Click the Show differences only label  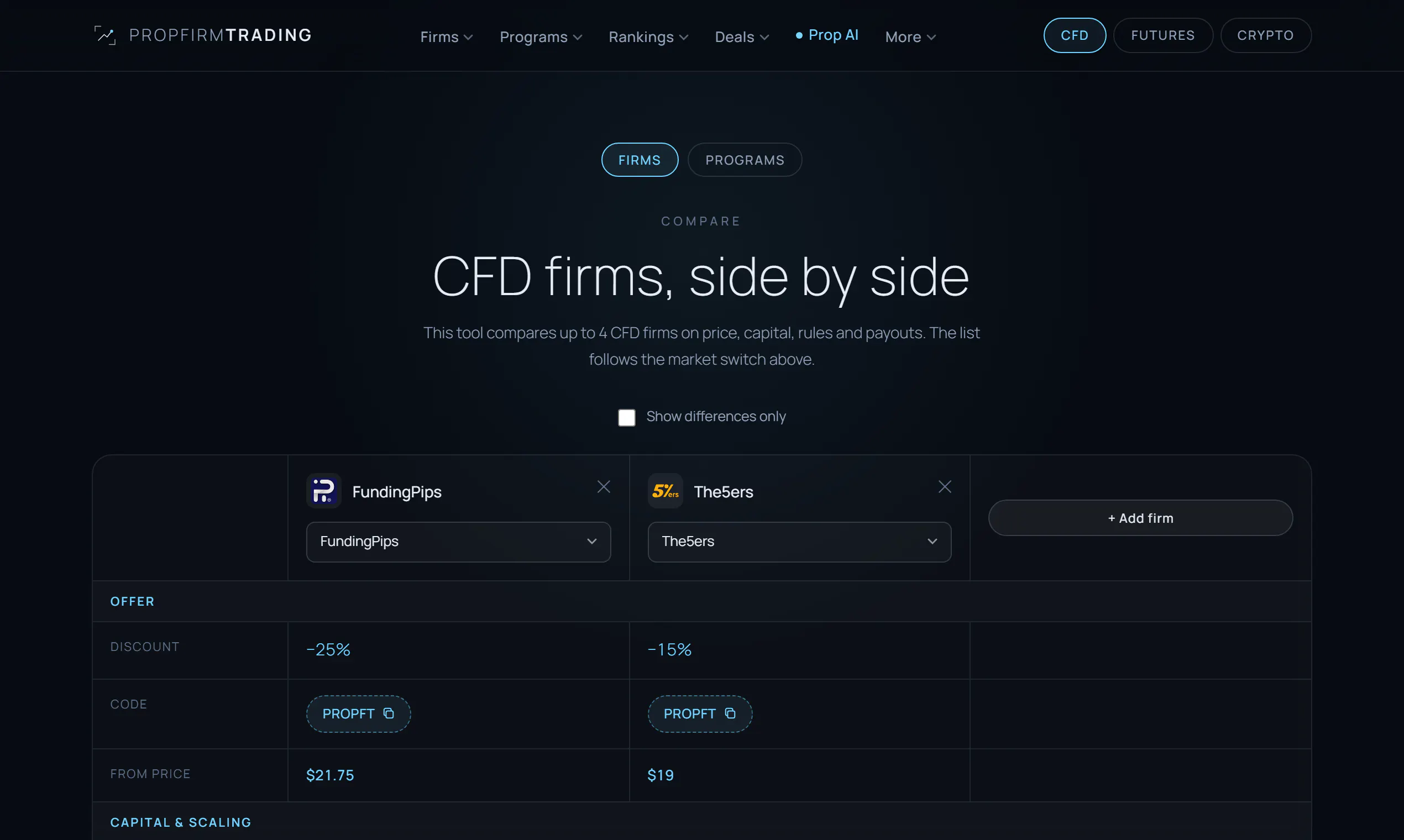tap(716, 416)
